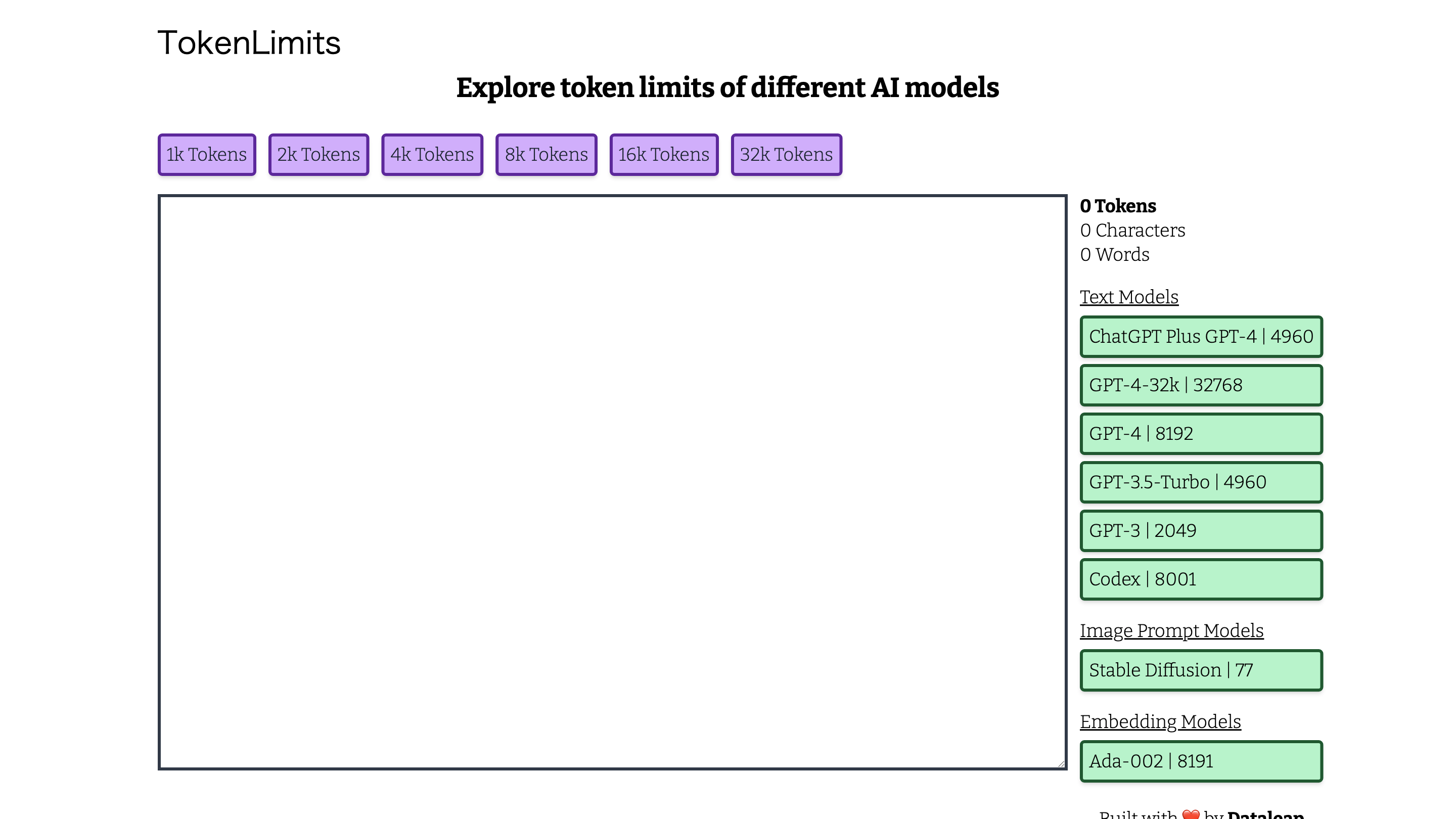This screenshot has width=1456, height=819.
Task: Click the 16k Tokens button
Action: click(x=664, y=154)
